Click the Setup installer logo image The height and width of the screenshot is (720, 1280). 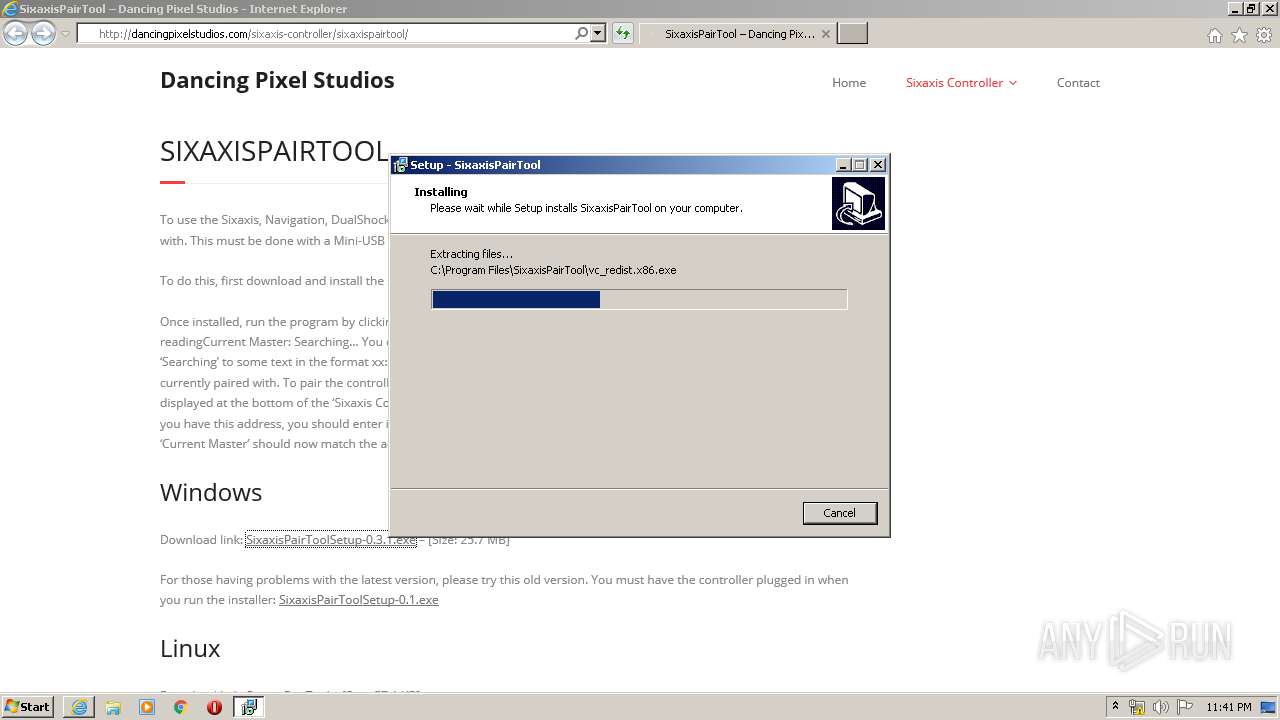click(858, 204)
